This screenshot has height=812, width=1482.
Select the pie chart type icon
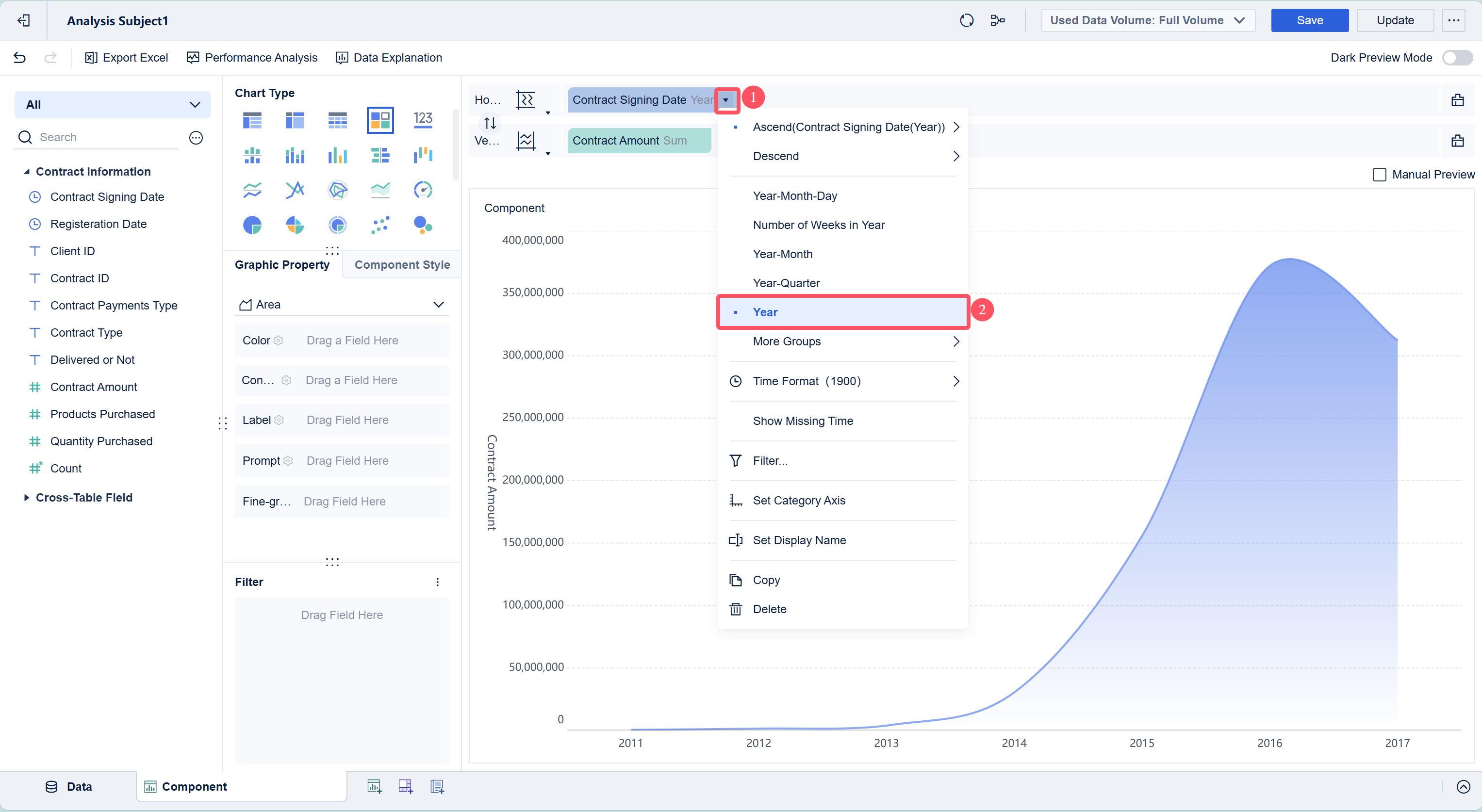[252, 225]
